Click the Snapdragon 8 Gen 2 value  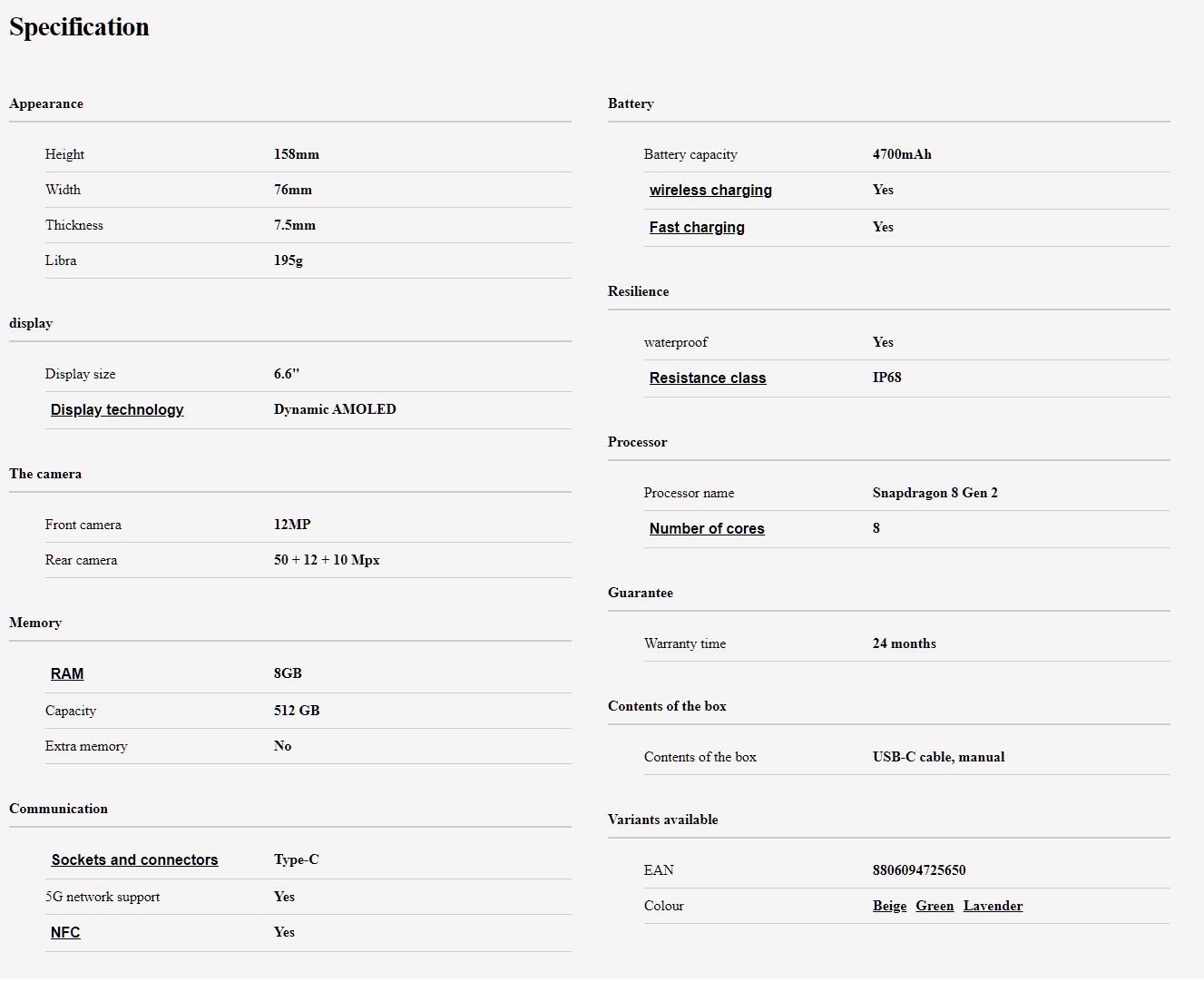(935, 493)
